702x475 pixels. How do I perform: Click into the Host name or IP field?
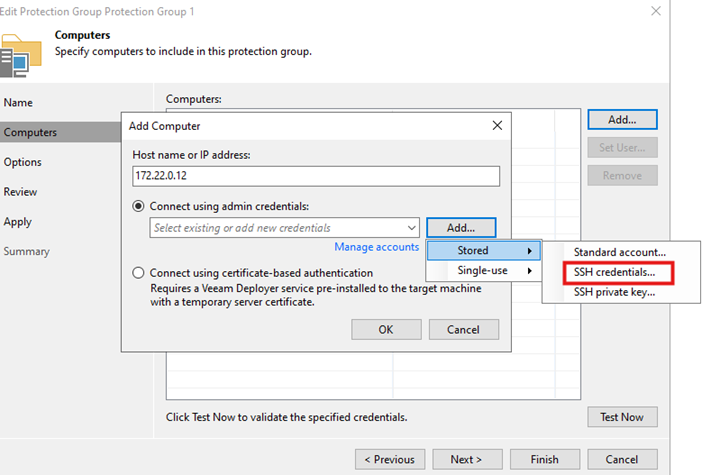click(x=315, y=176)
